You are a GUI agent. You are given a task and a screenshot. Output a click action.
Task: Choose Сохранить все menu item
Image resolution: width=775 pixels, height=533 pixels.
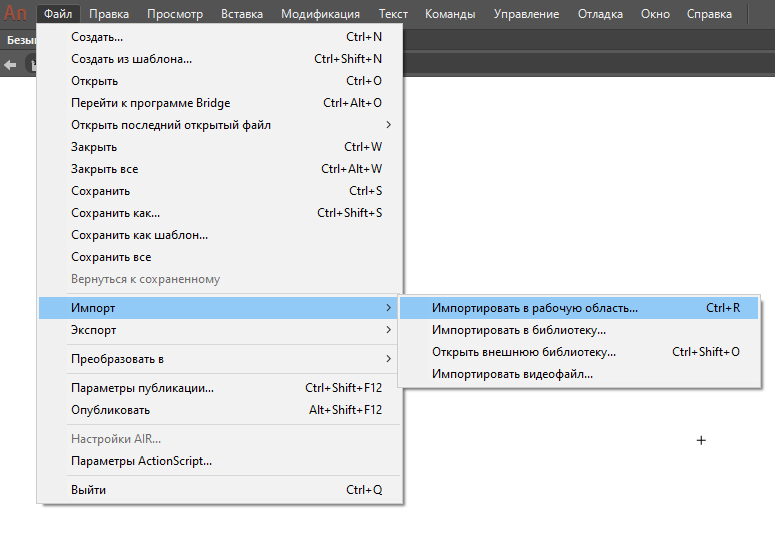pos(220,257)
